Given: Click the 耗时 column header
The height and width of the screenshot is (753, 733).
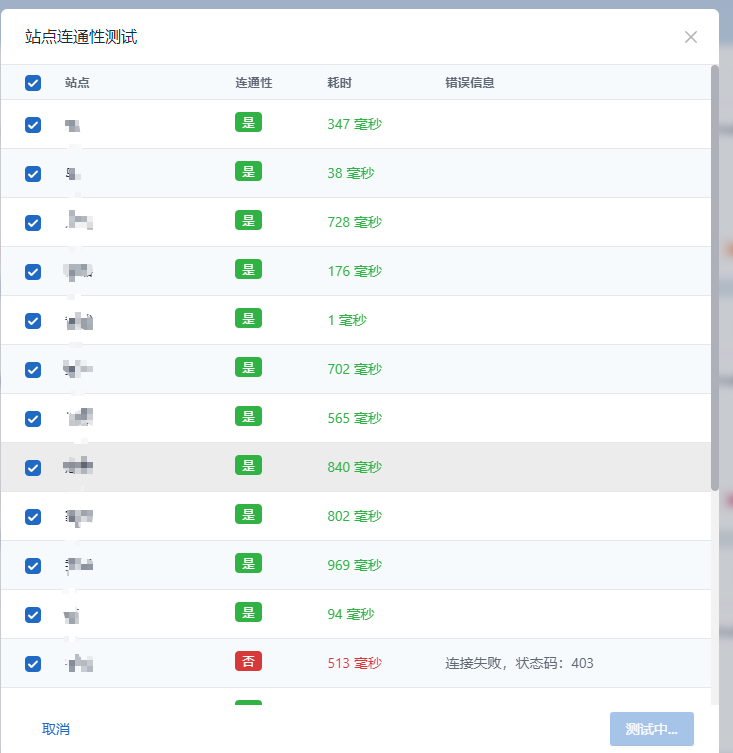Looking at the screenshot, I should (x=340, y=83).
